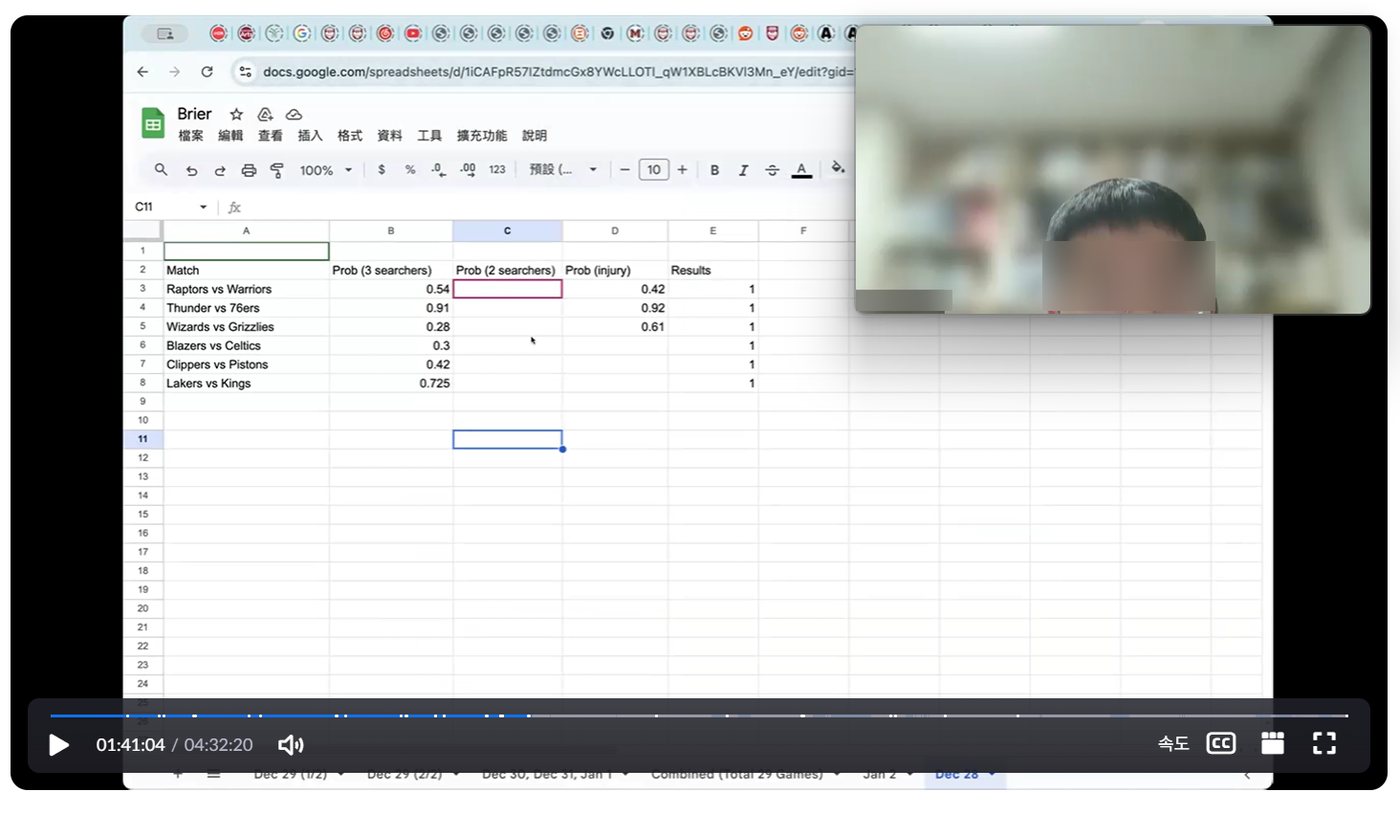Apply percent format to the cell
The image size is (1400, 814).
410,170
